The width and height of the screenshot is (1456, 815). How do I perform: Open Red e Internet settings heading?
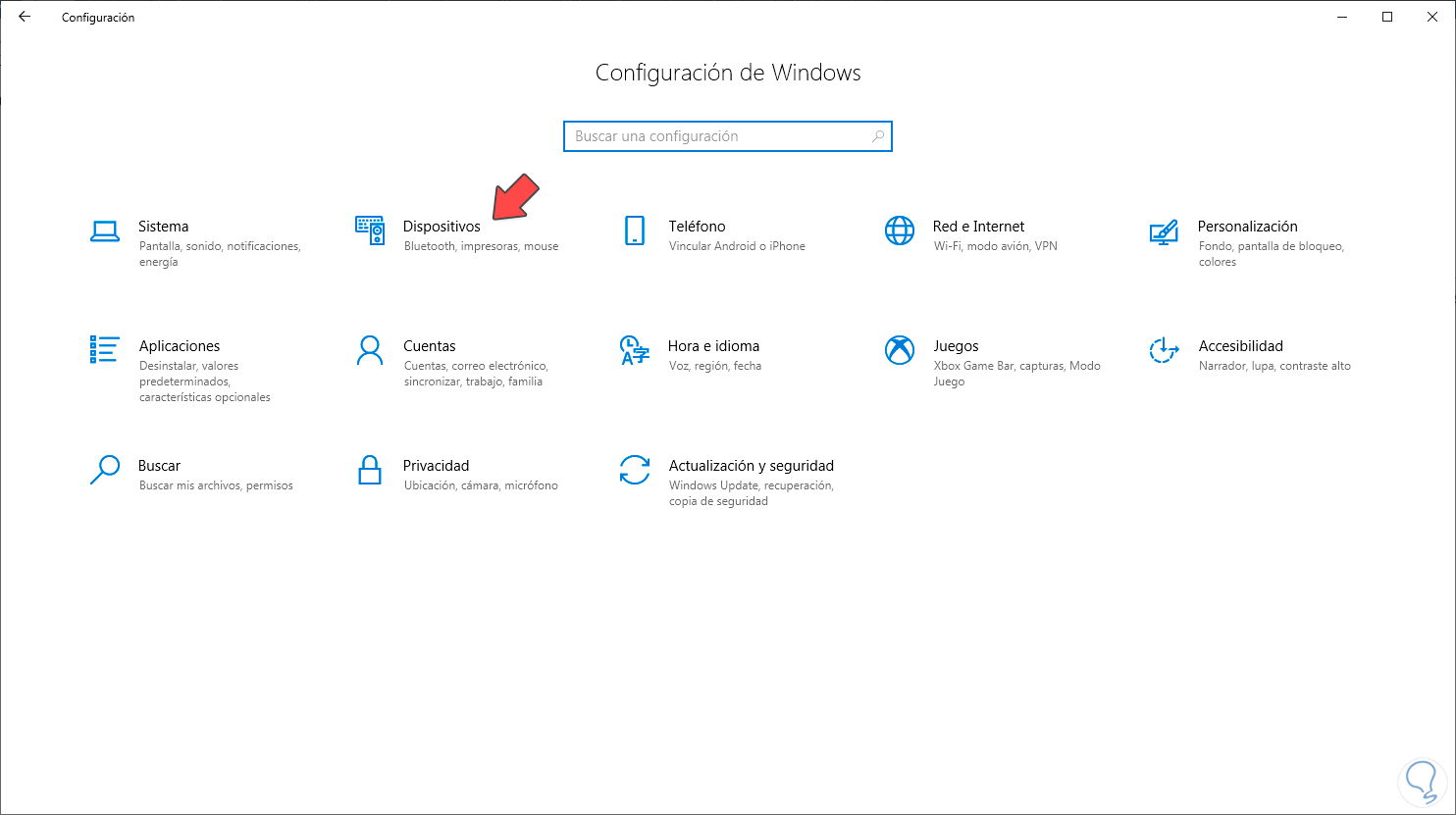coord(979,227)
